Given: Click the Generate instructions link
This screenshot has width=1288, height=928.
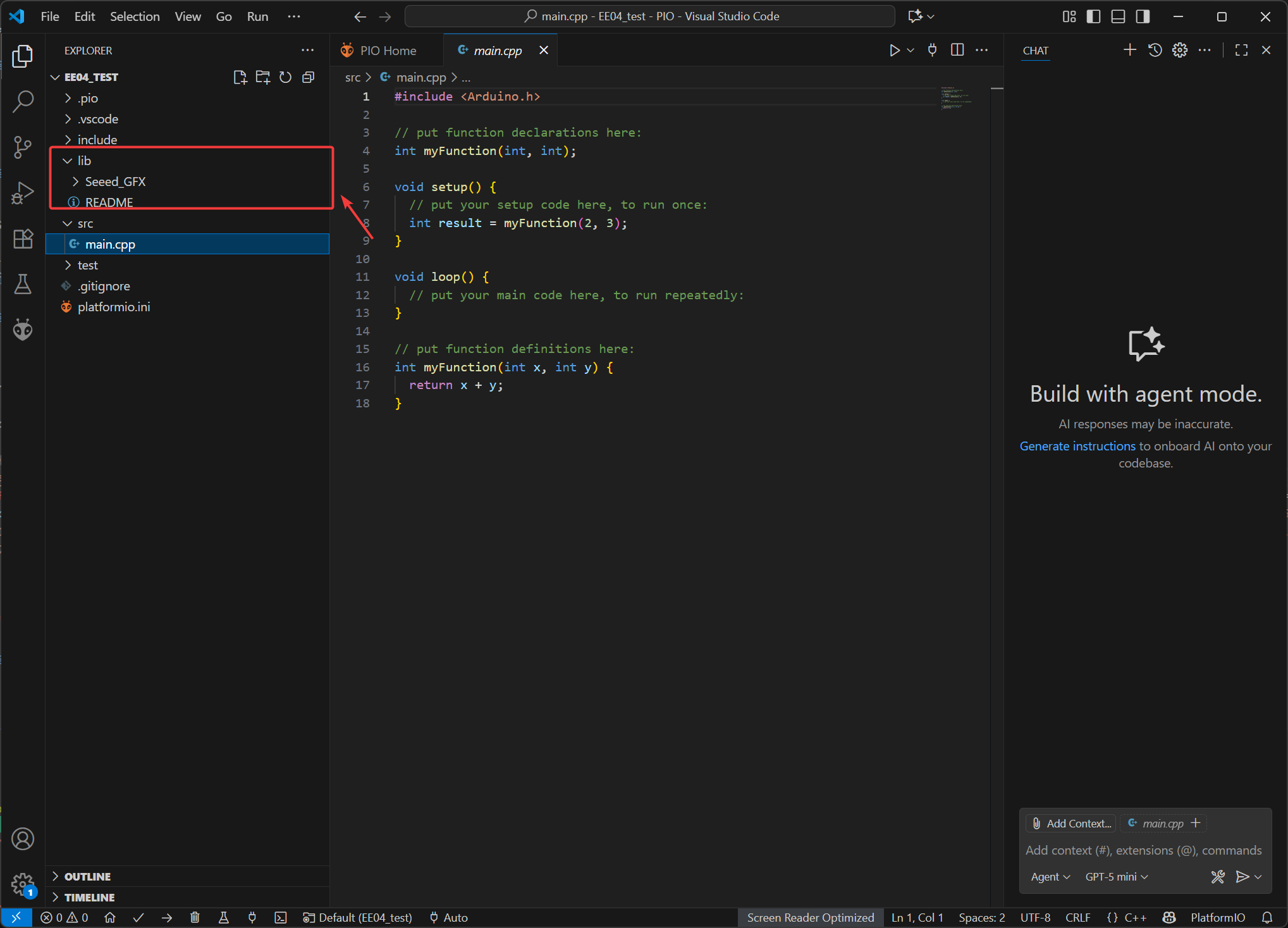Looking at the screenshot, I should [1077, 446].
